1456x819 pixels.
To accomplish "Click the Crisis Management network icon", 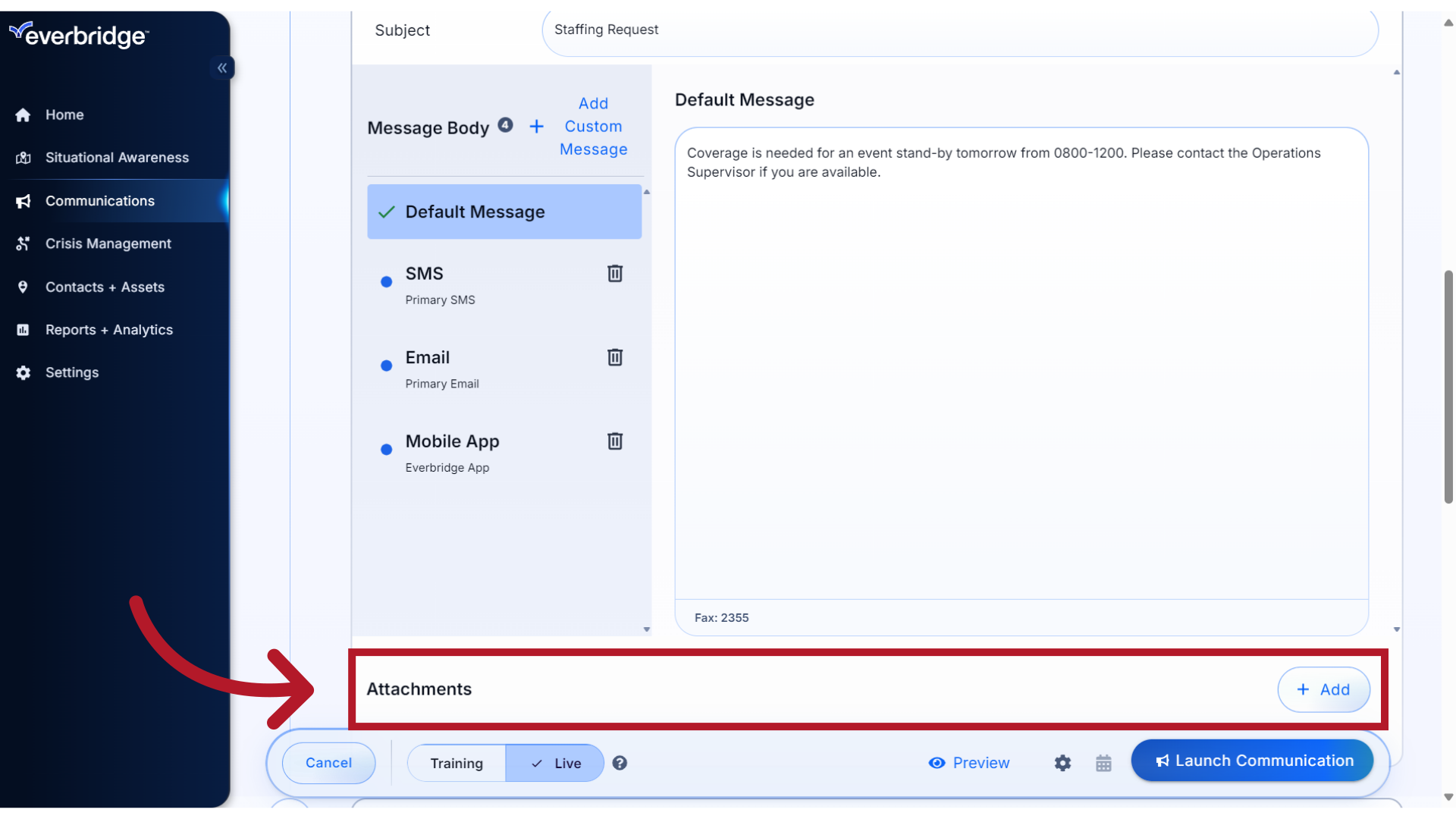I will click(x=23, y=243).
